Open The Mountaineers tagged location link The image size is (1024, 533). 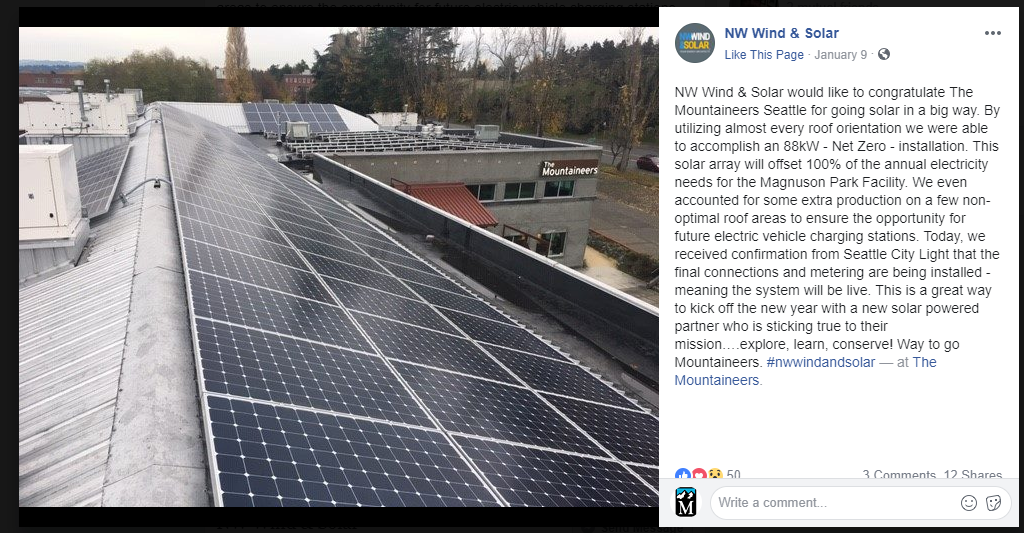pos(924,362)
